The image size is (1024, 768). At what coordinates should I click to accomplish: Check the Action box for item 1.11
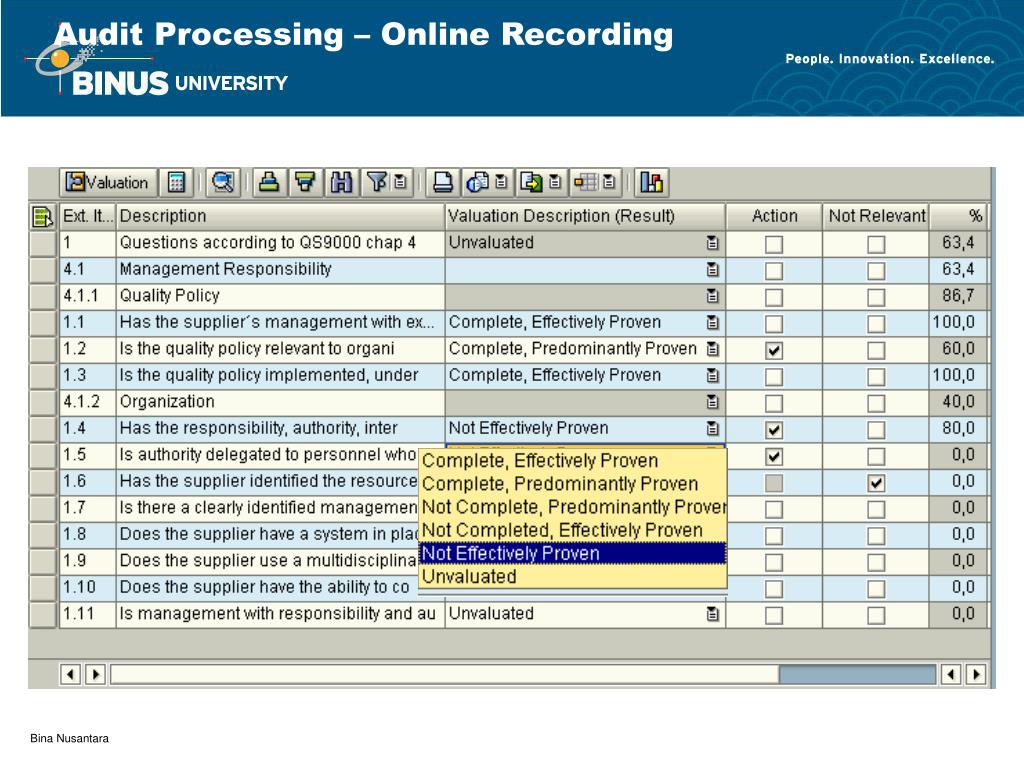[774, 615]
